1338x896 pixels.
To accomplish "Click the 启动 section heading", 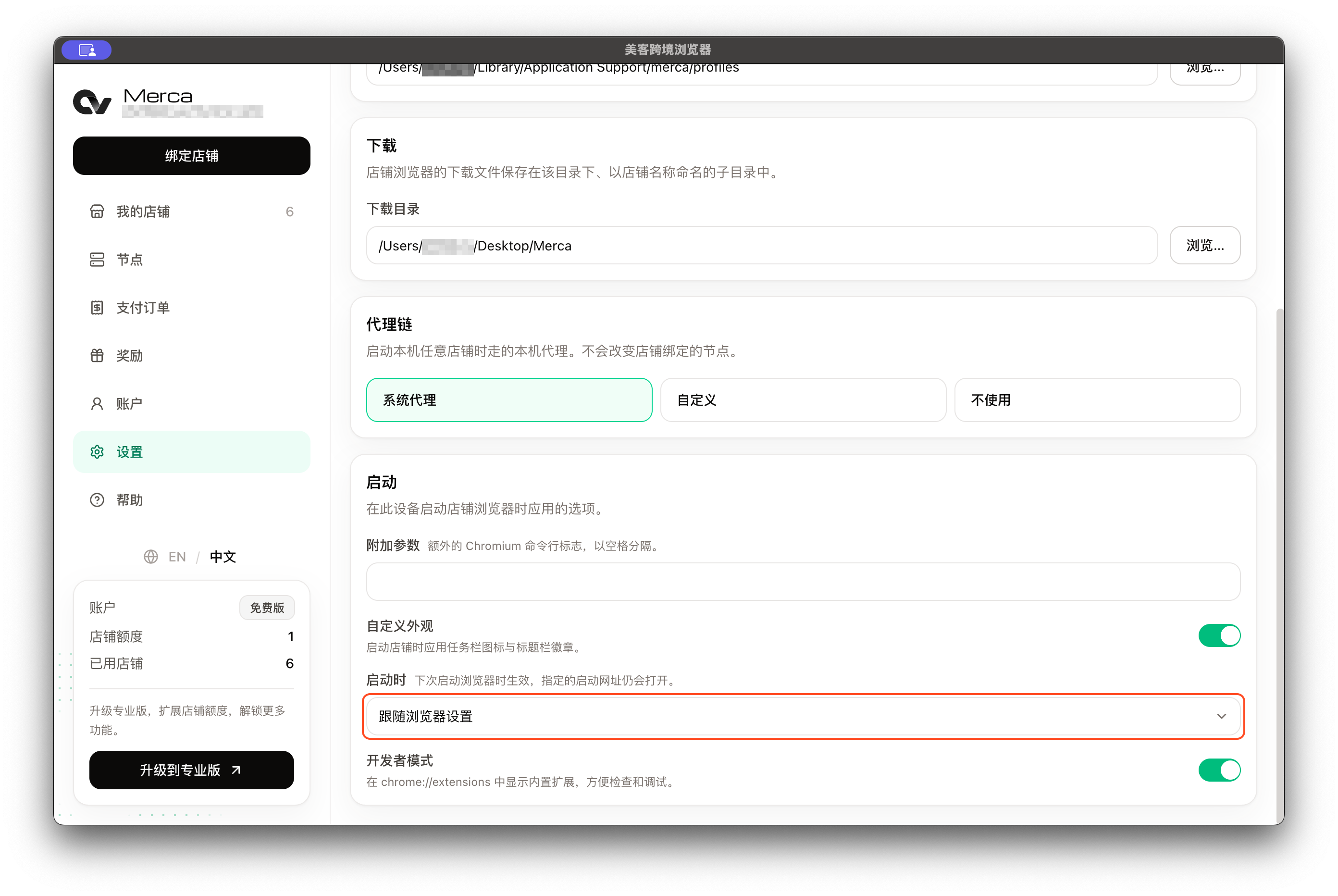I will pyautogui.click(x=382, y=482).
